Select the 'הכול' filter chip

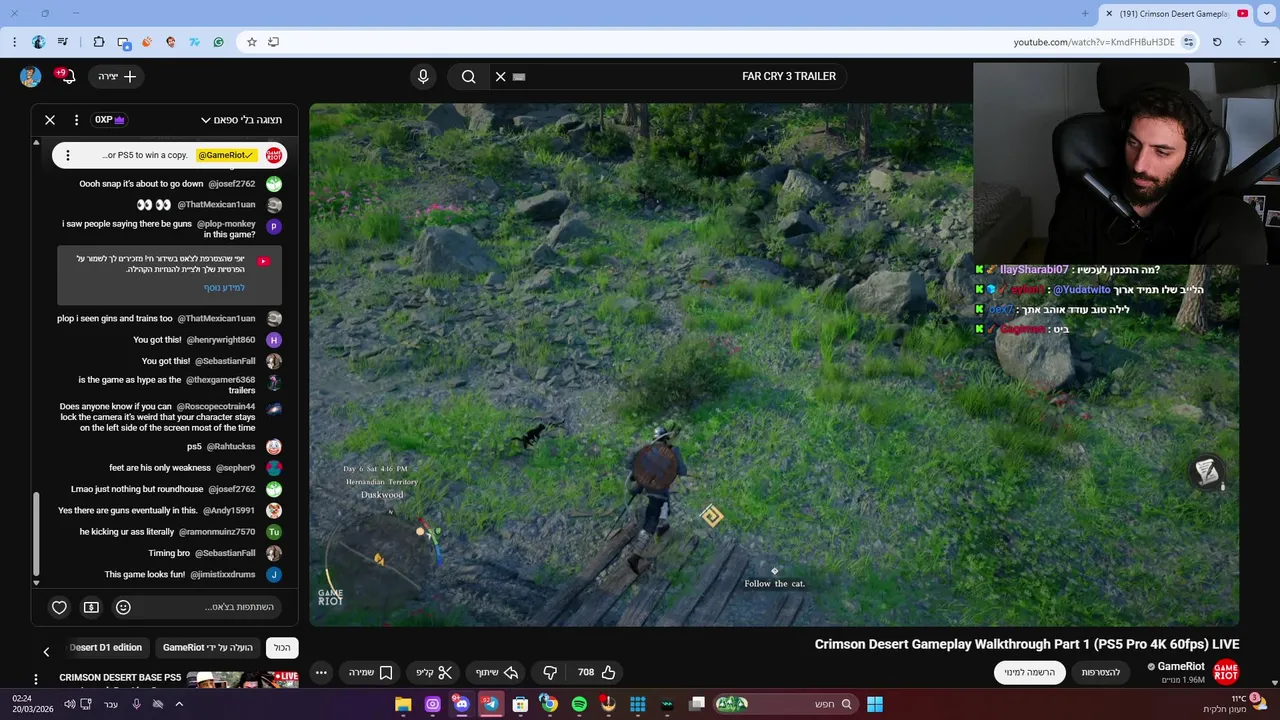click(x=282, y=647)
